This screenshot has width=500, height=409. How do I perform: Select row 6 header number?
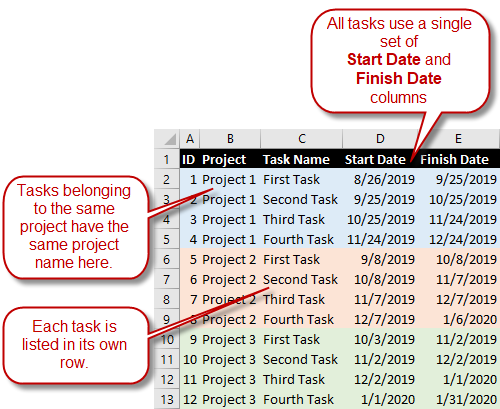tap(167, 259)
